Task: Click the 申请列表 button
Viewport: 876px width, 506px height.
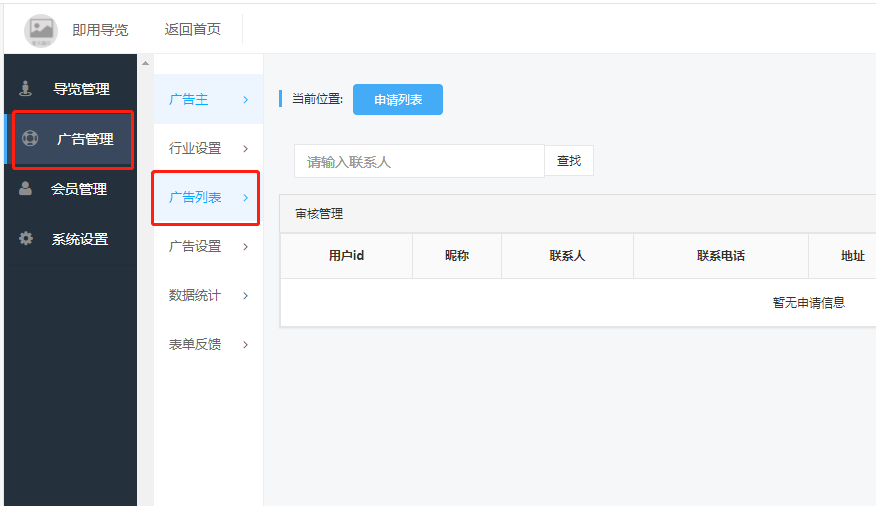Action: (x=398, y=99)
